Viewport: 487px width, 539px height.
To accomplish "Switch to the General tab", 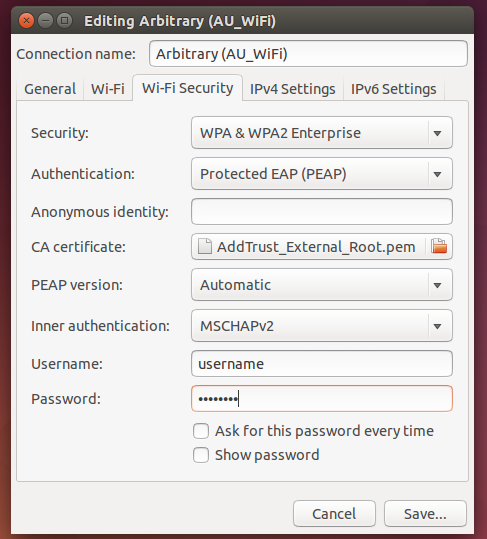I will tap(50, 89).
